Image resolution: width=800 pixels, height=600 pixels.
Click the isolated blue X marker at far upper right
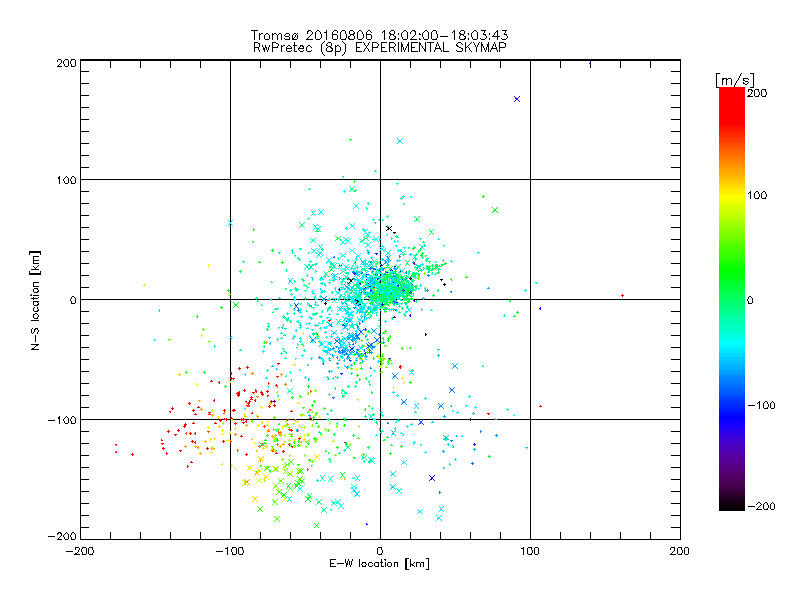click(517, 99)
